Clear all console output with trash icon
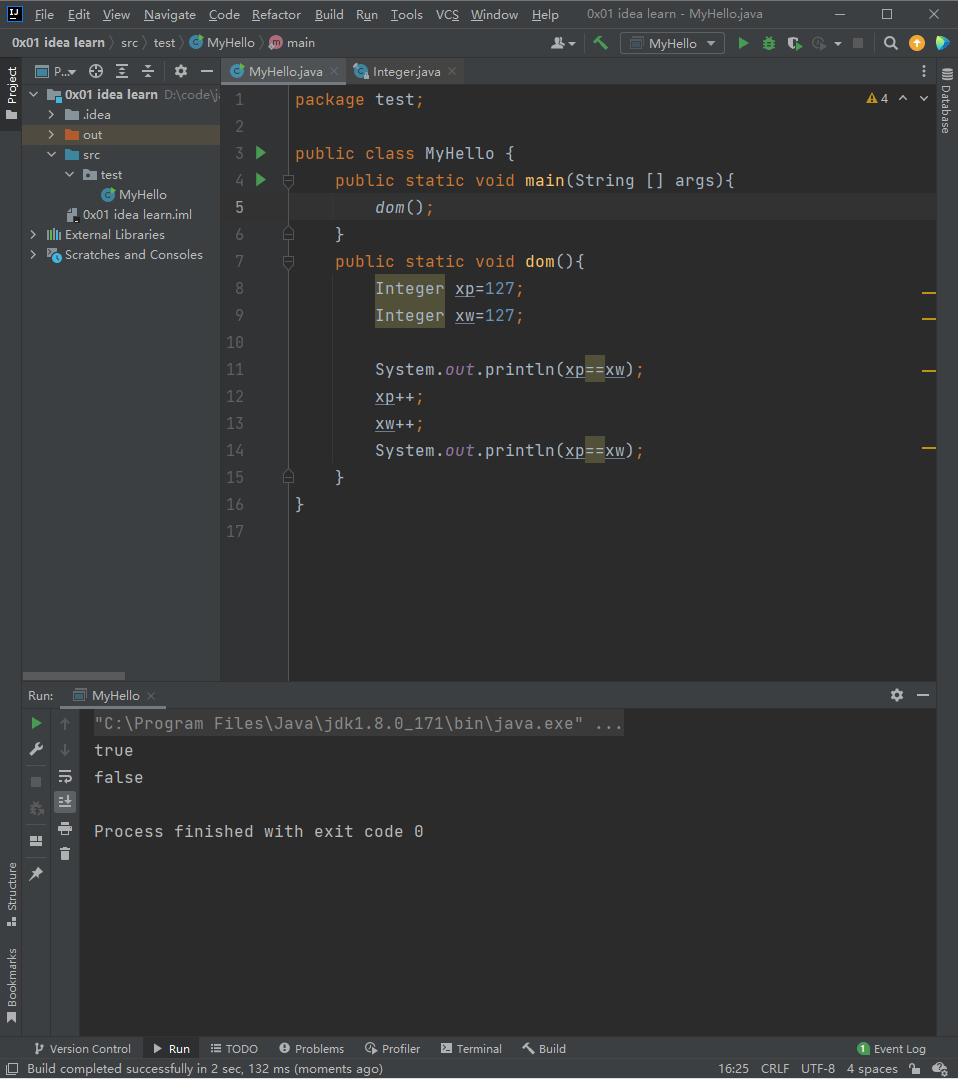Image resolution: width=958 pixels, height=1079 pixels. click(x=65, y=854)
